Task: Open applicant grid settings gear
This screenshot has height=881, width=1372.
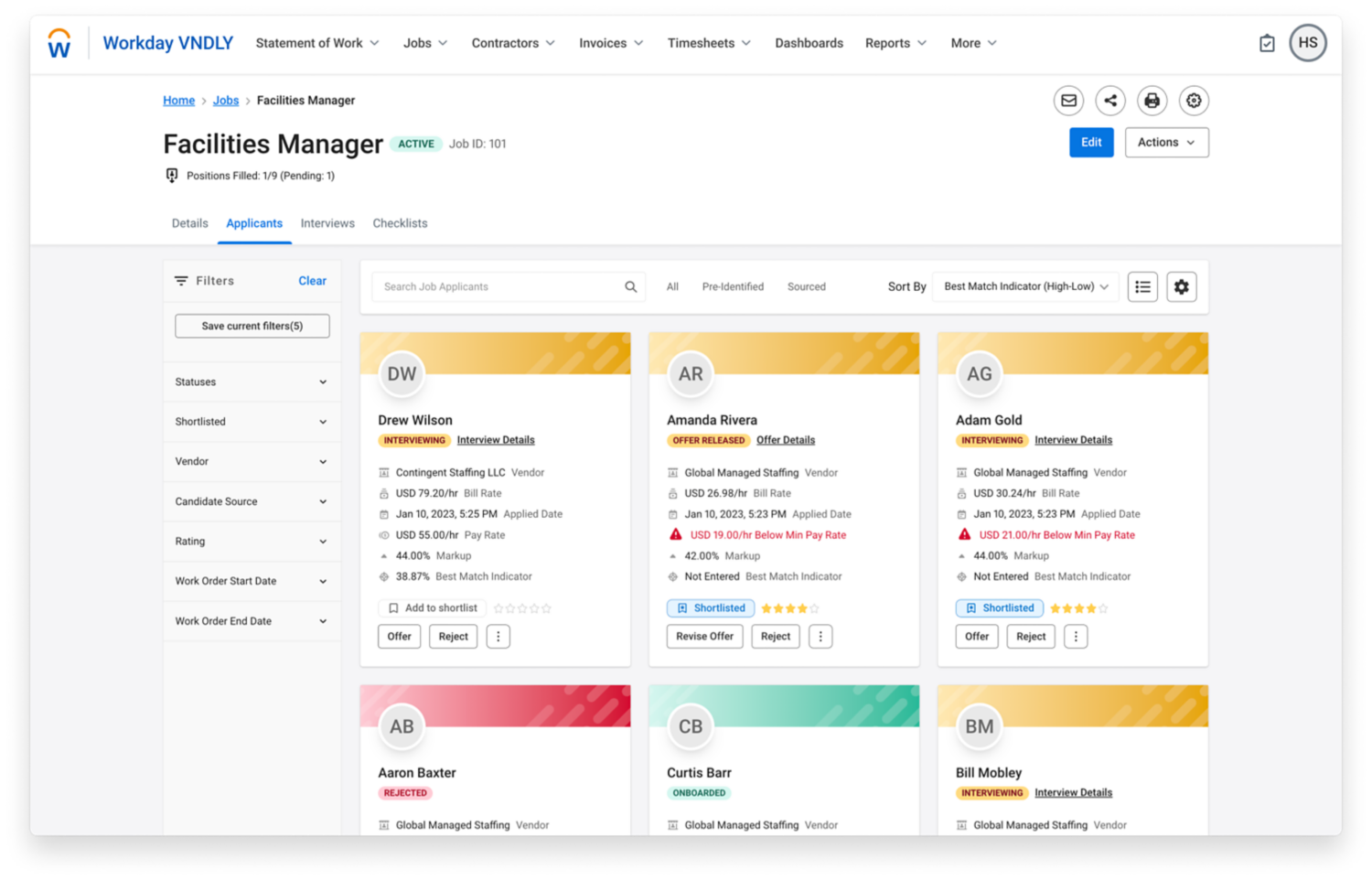Action: pyautogui.click(x=1181, y=287)
